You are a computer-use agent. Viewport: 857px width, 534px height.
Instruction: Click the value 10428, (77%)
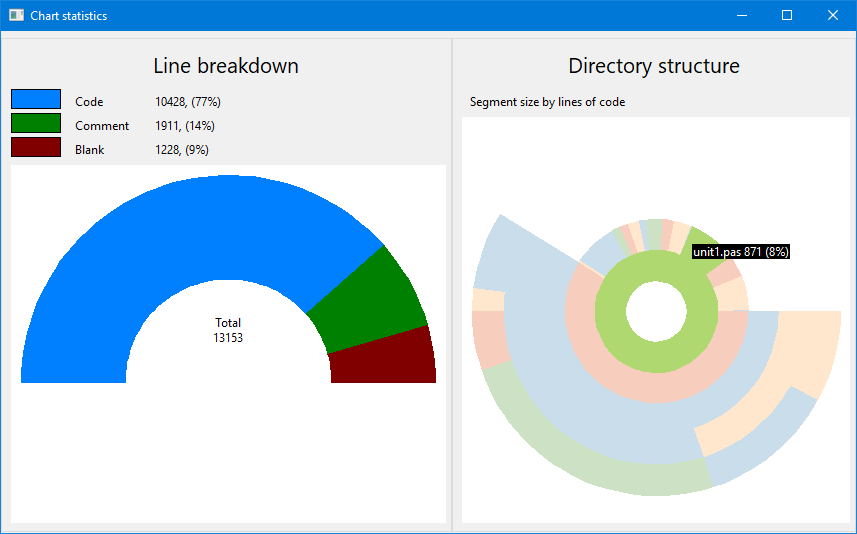(x=187, y=102)
